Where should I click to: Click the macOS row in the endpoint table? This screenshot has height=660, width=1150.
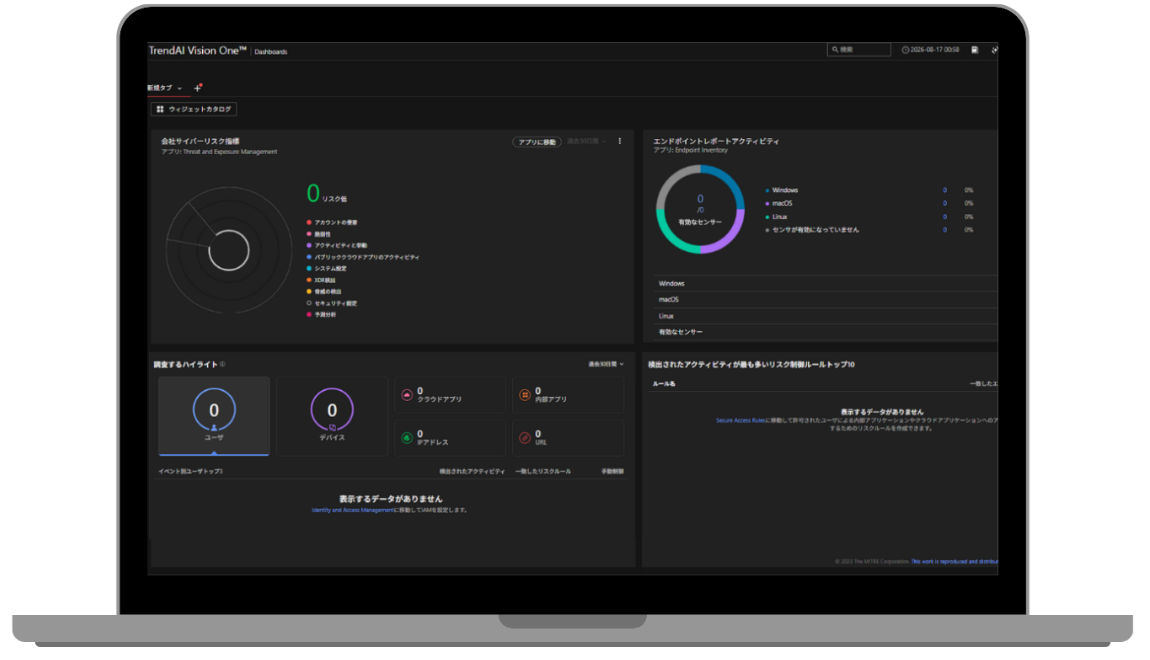point(825,300)
